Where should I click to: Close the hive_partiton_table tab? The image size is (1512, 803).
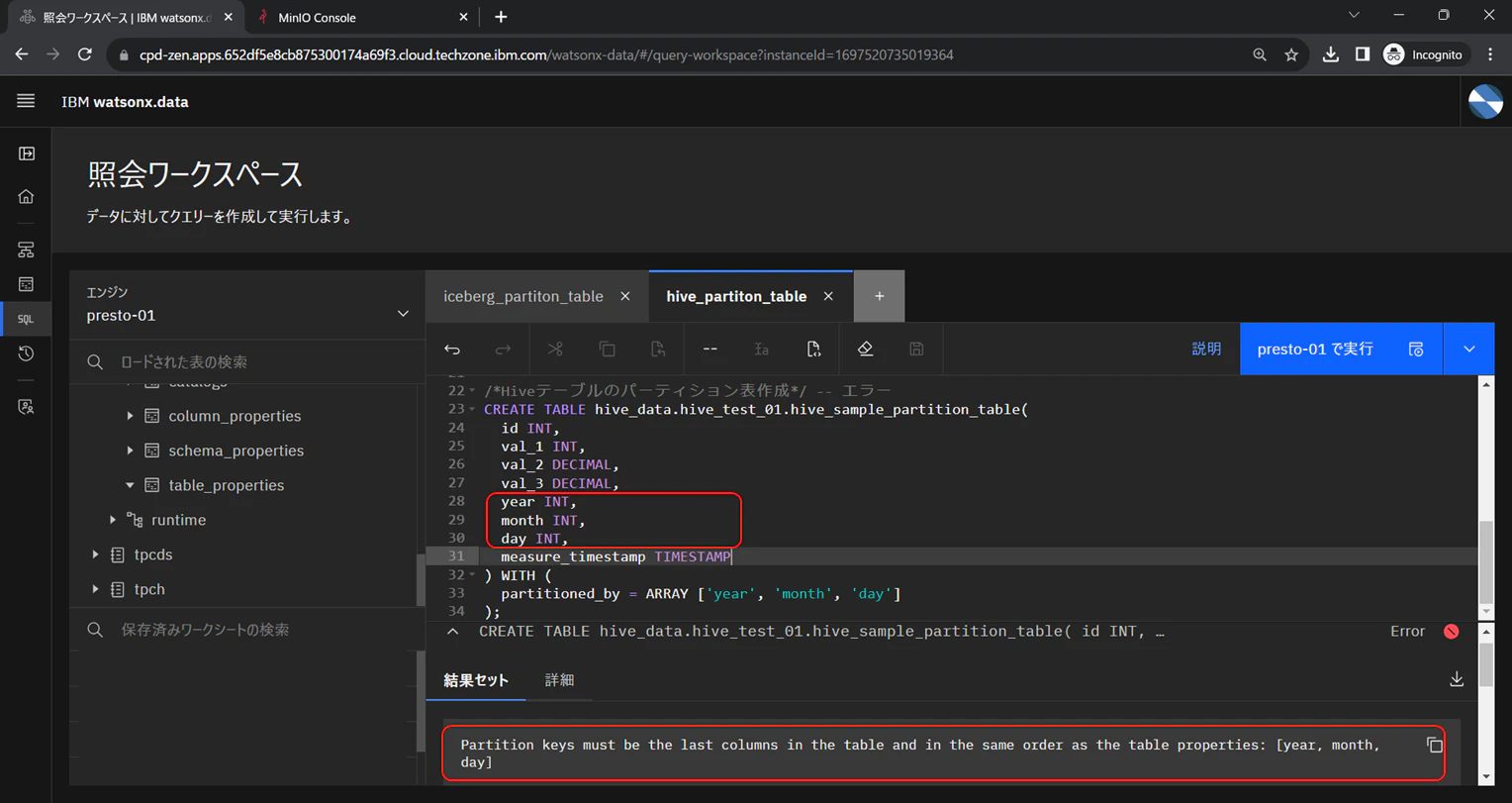(x=828, y=296)
